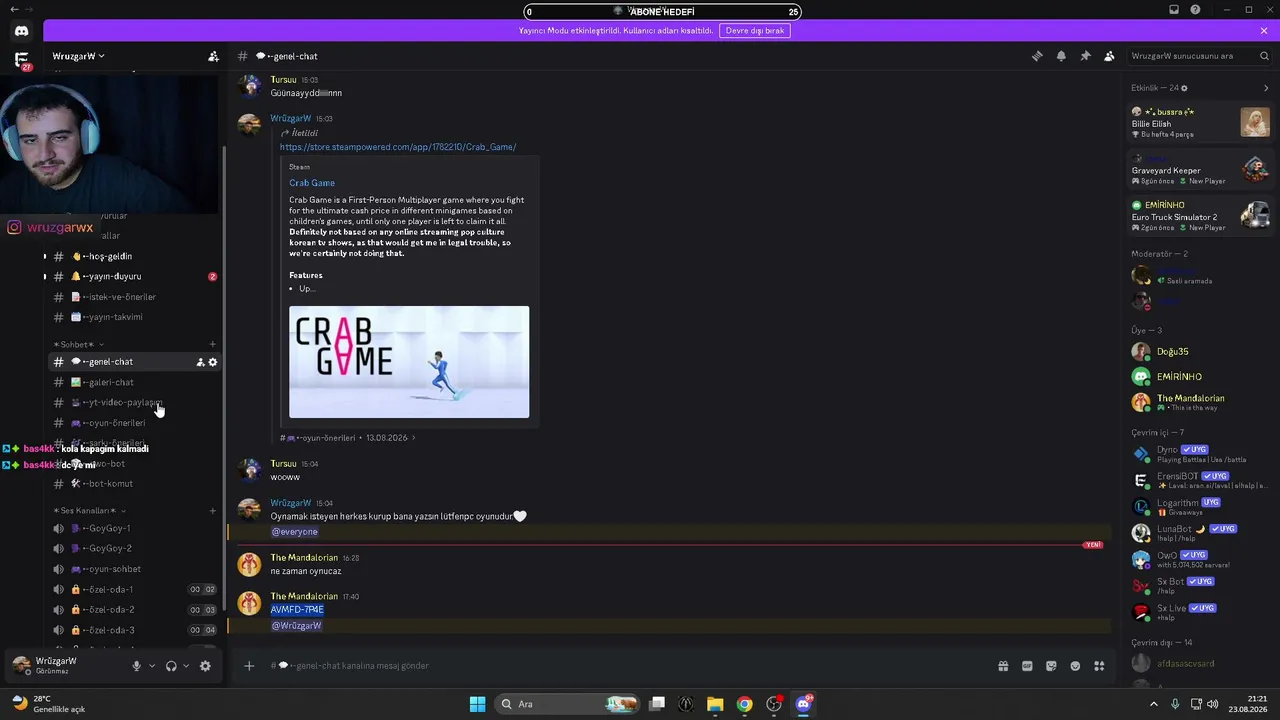Viewport: 1280px width, 720px height.
Task: Open oyun-önerileri channel
Action: [x=134, y=423]
